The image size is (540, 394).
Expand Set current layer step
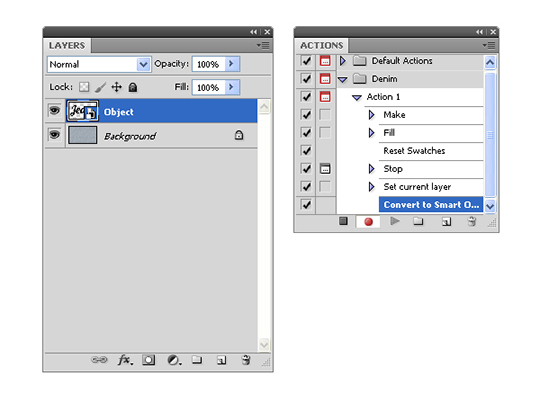point(371,187)
